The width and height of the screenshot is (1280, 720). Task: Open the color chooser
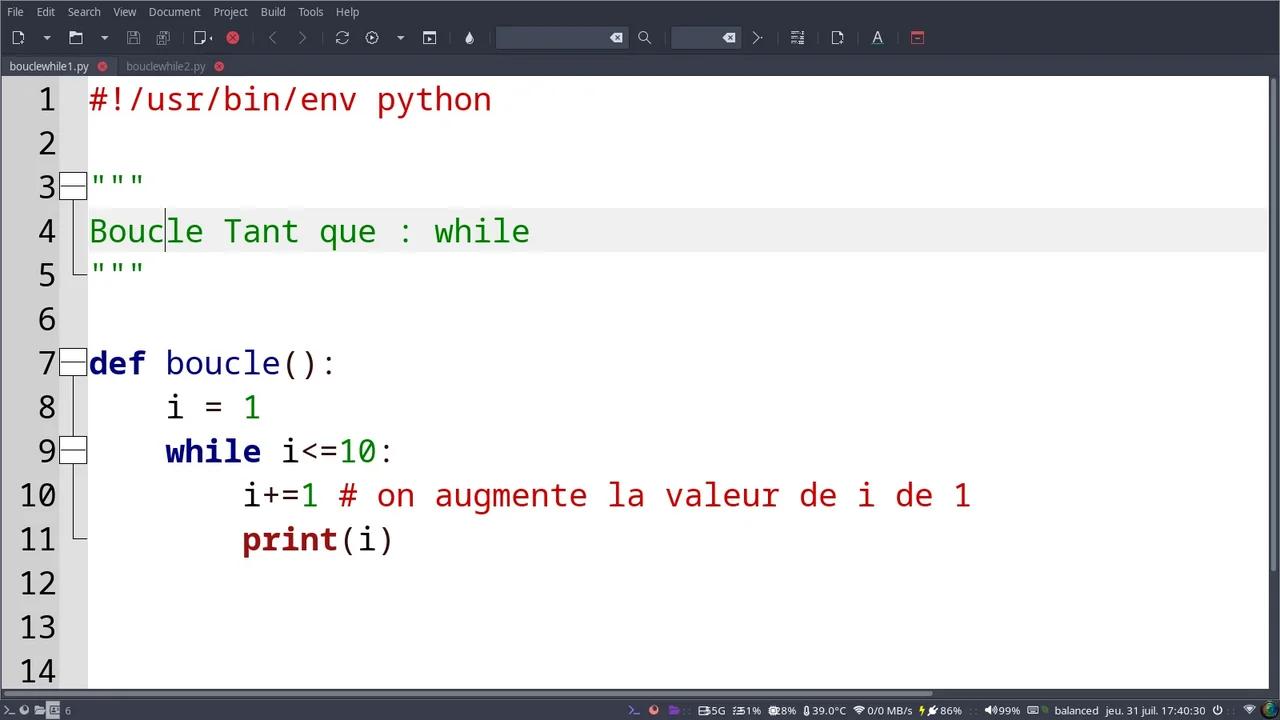469,37
